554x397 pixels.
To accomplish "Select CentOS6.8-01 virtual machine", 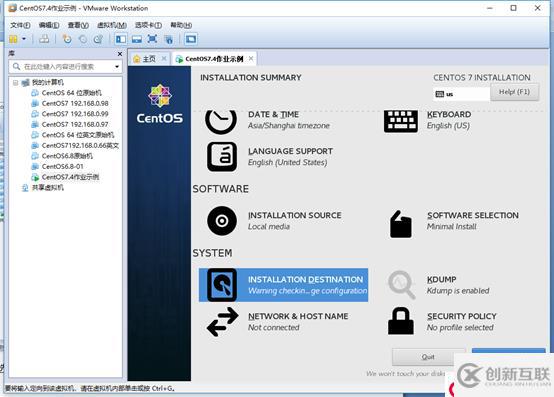I will tap(63, 166).
